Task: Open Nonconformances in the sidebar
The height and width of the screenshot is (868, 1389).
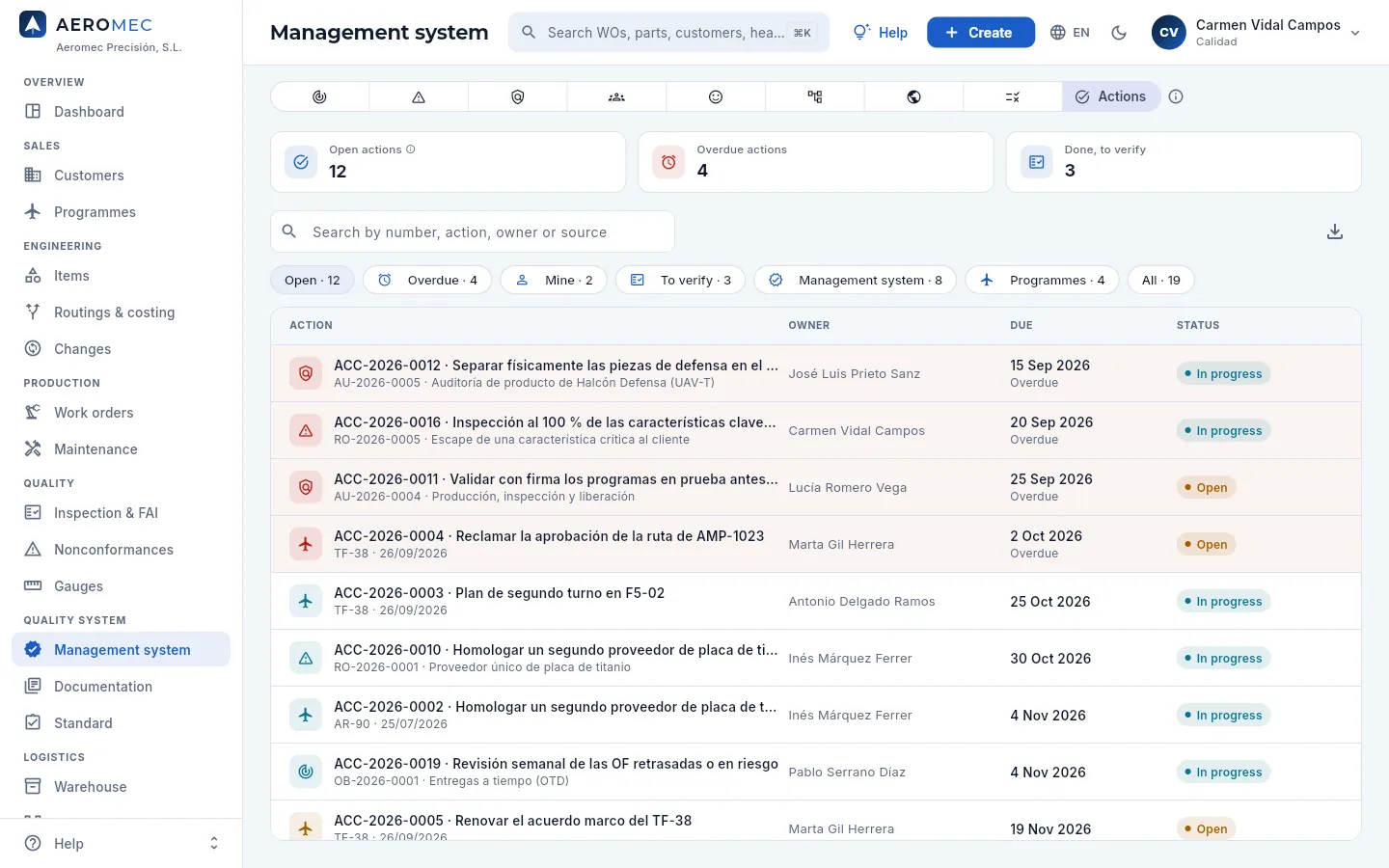Action: click(x=122, y=550)
